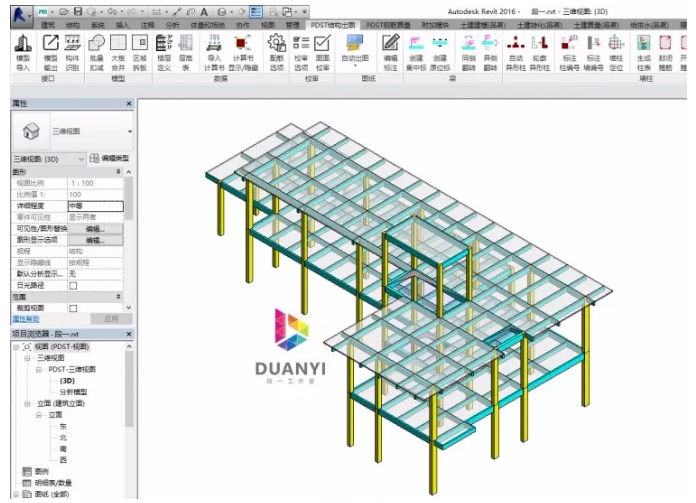
Task: Expand the 图纸 (全部) tree node
Action: (x=16, y=494)
